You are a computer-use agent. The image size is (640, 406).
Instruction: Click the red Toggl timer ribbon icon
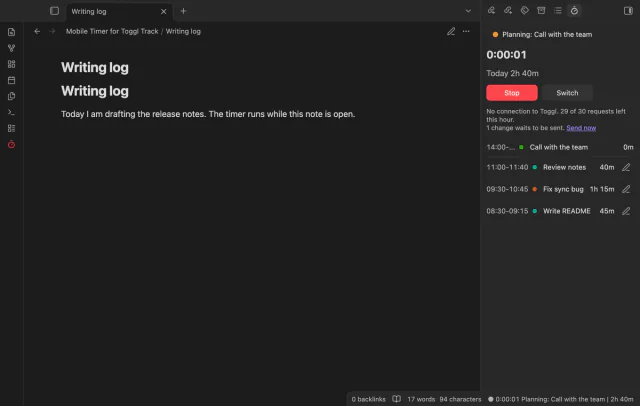click(11, 144)
